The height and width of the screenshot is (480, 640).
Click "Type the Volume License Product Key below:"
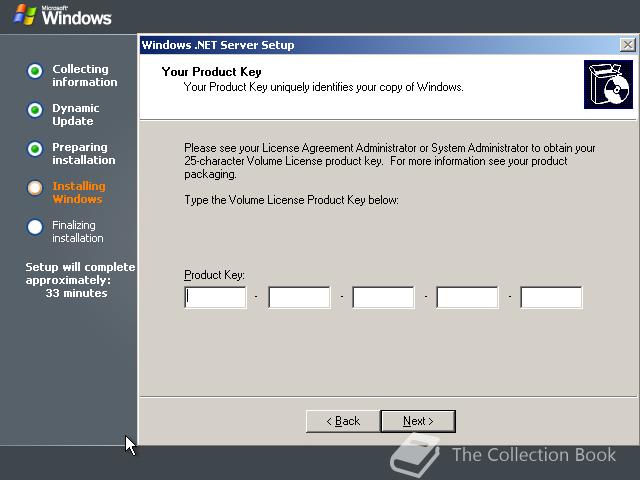tap(291, 200)
